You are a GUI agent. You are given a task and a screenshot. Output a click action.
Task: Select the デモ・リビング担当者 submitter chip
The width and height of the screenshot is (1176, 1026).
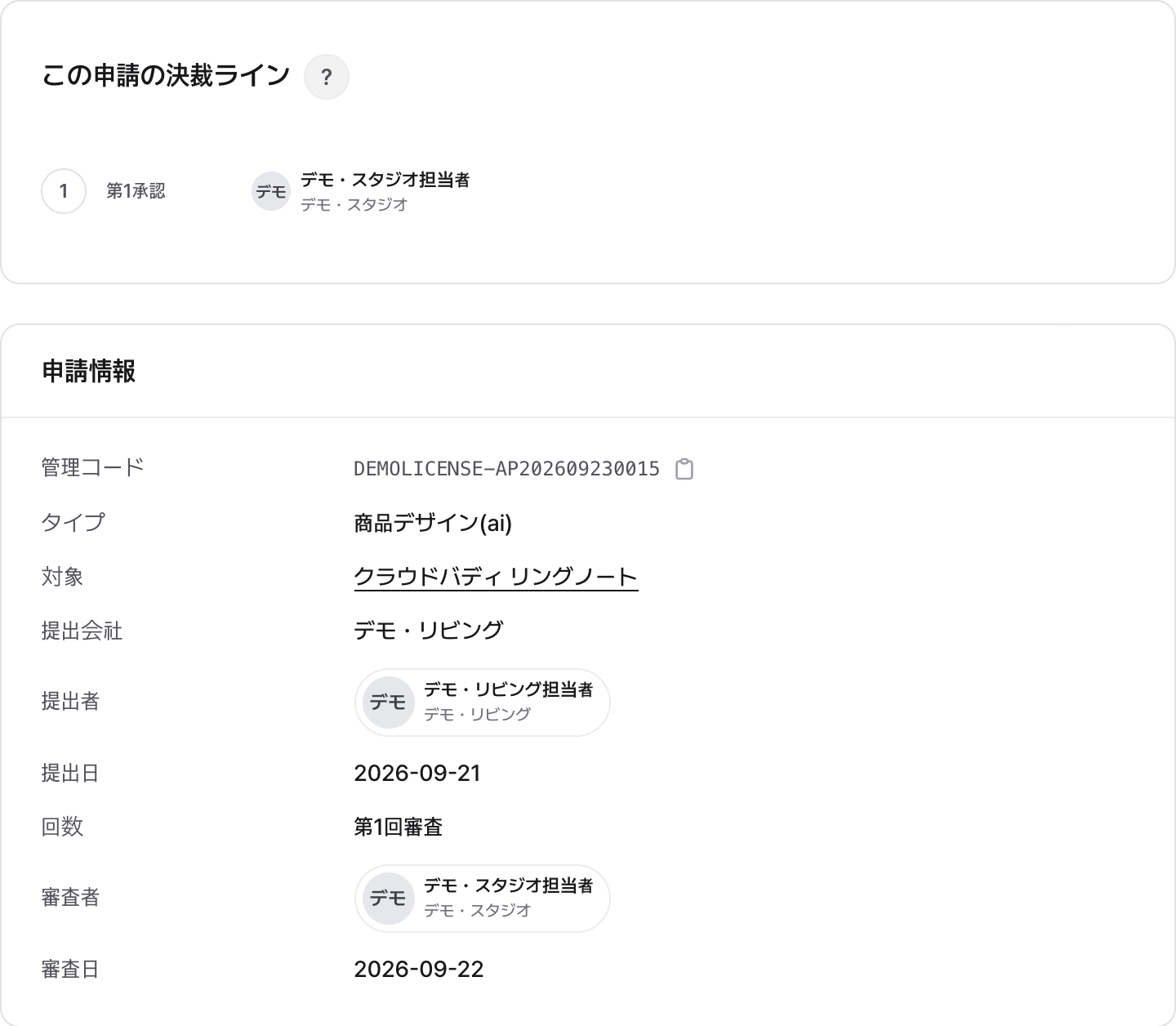(482, 702)
